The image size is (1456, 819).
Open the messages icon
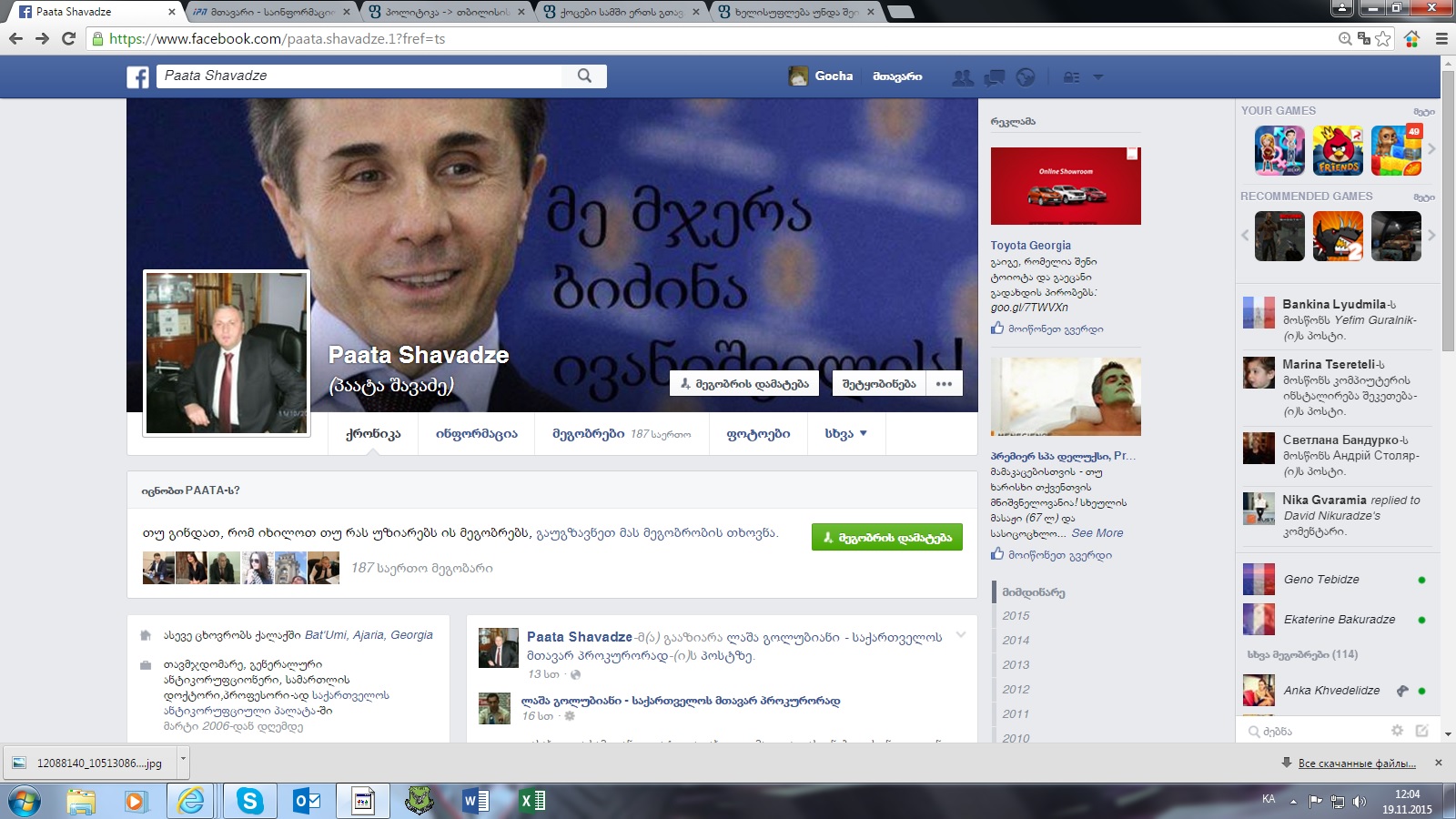[994, 77]
